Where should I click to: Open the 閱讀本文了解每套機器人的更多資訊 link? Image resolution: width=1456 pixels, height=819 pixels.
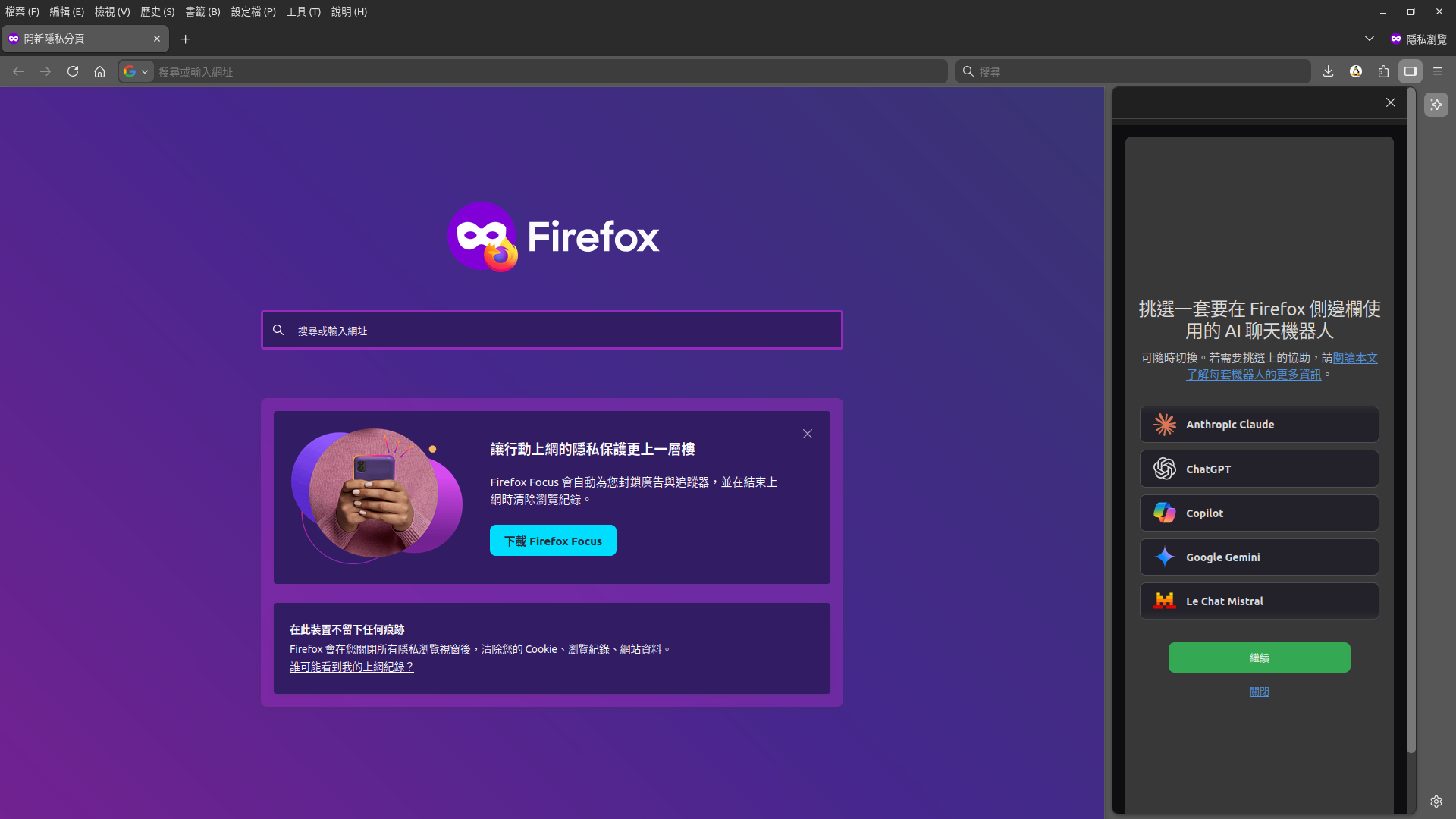click(1282, 366)
